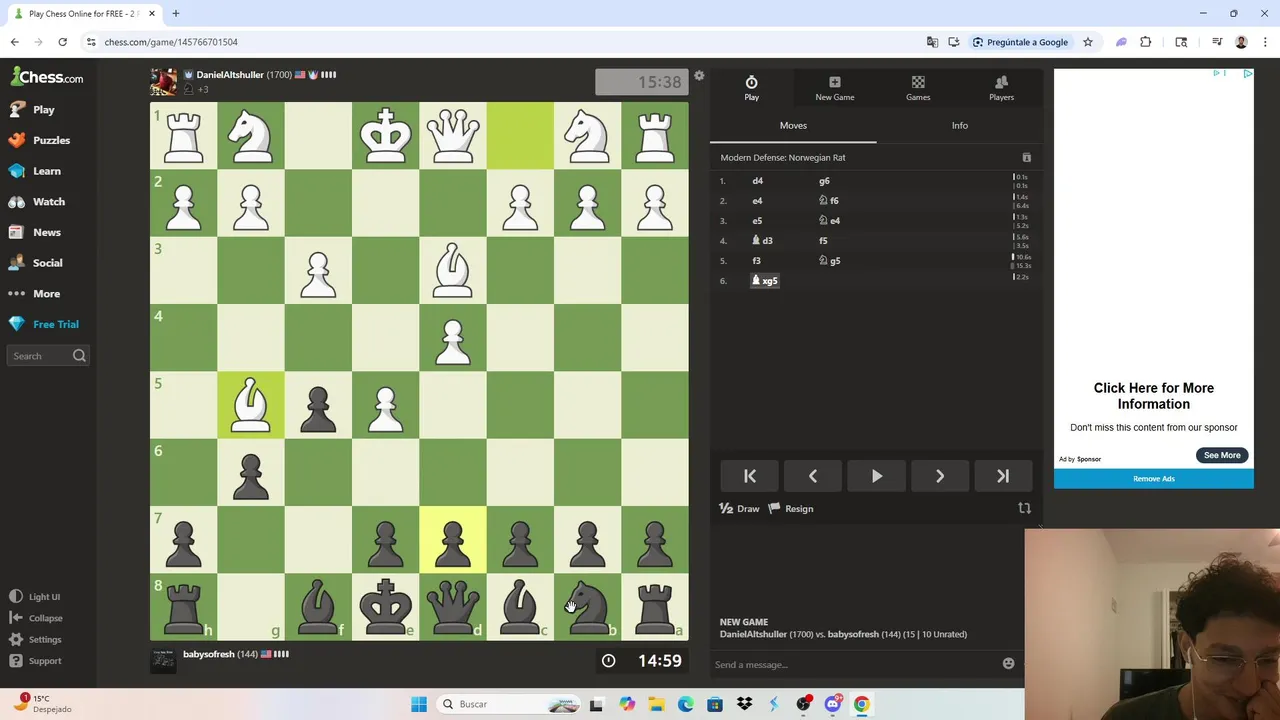Open a new browser tab
This screenshot has height=720, width=1280.
[x=175, y=14]
